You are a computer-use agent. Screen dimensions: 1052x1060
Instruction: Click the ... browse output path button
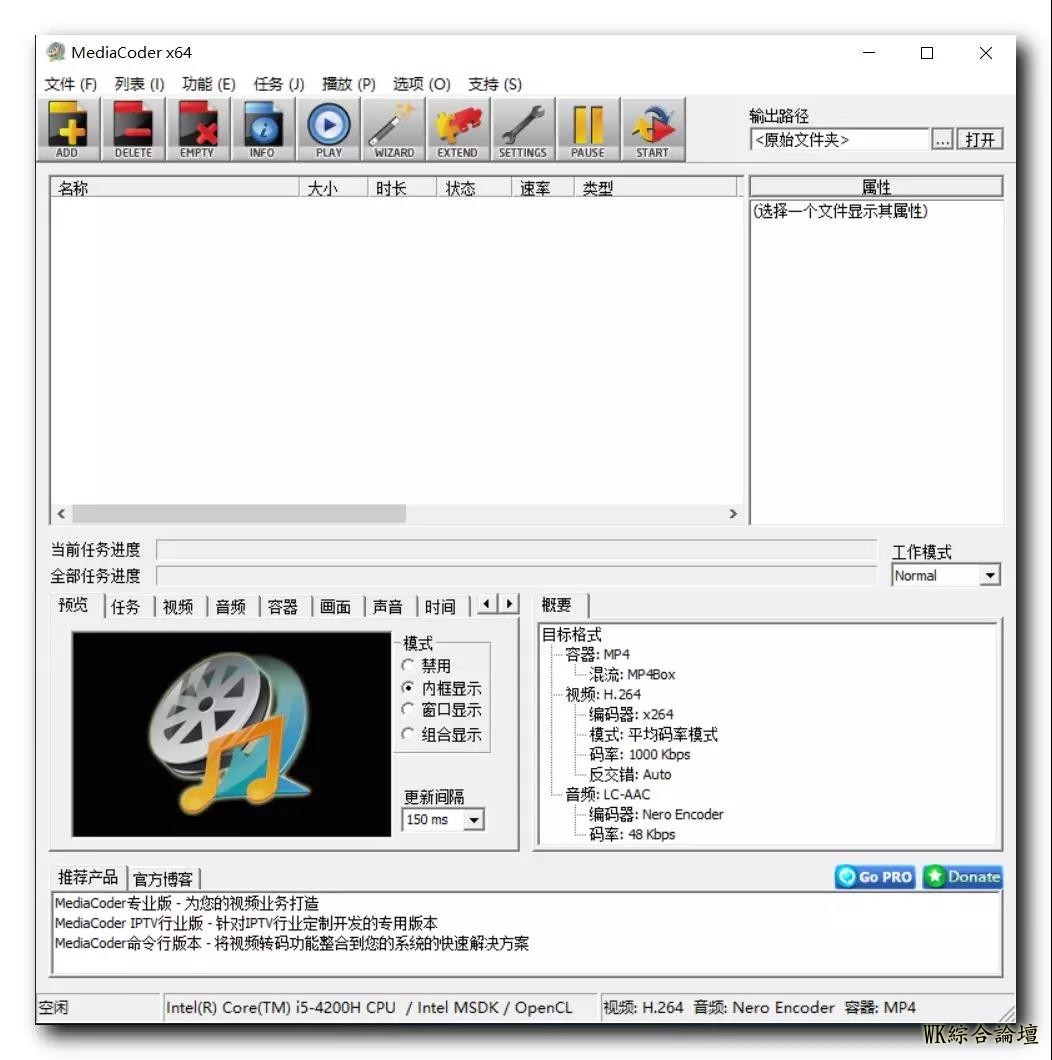[x=942, y=139]
